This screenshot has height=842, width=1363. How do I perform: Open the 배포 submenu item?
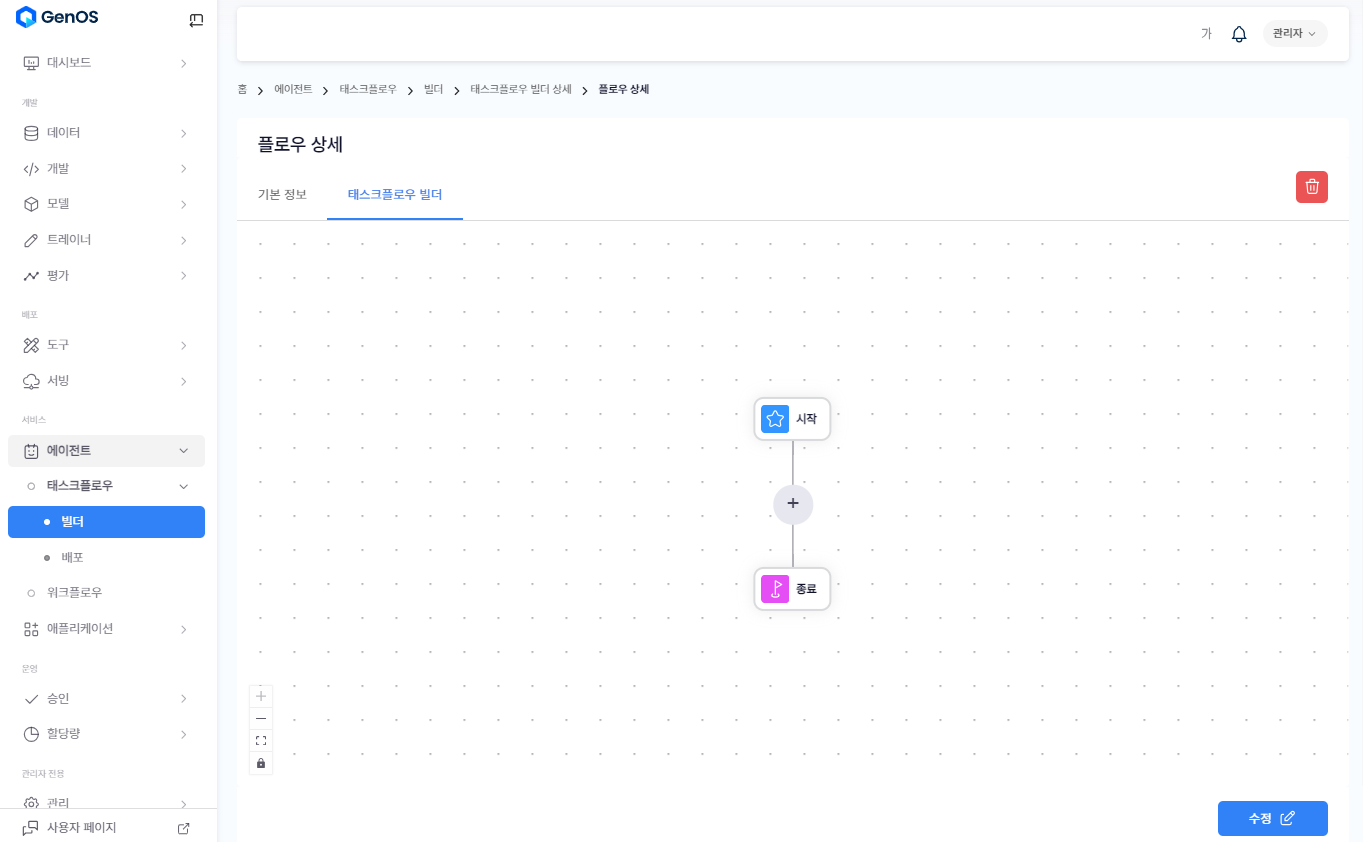(72, 557)
